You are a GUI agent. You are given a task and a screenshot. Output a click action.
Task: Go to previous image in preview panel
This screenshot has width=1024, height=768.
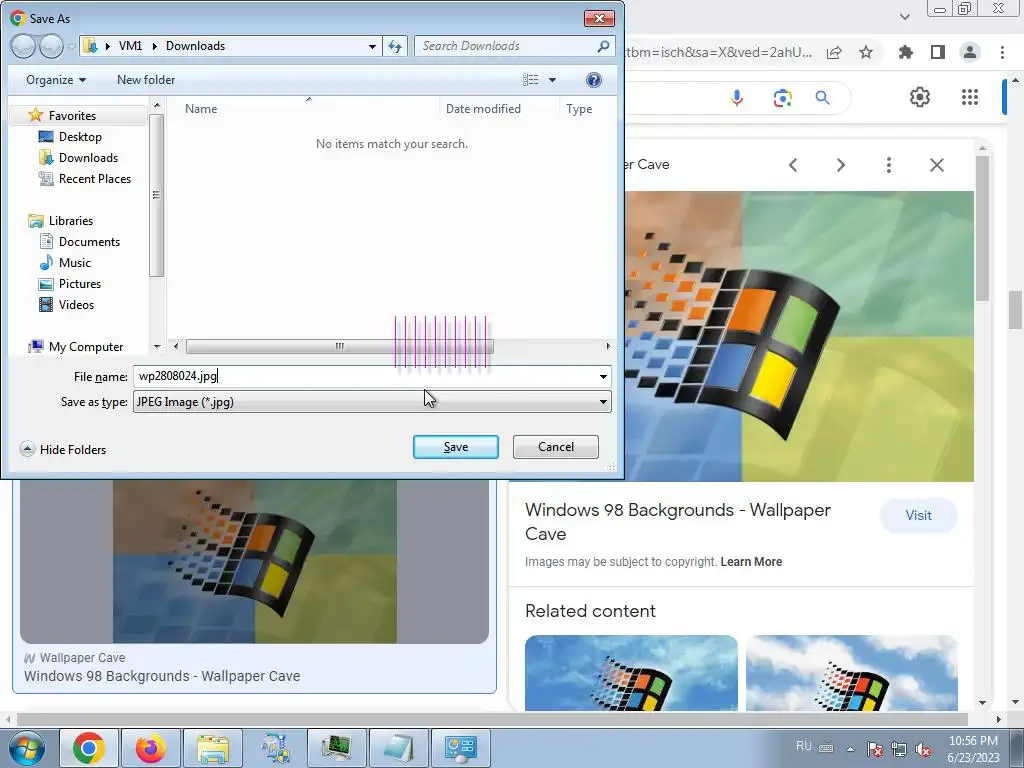[x=793, y=165]
